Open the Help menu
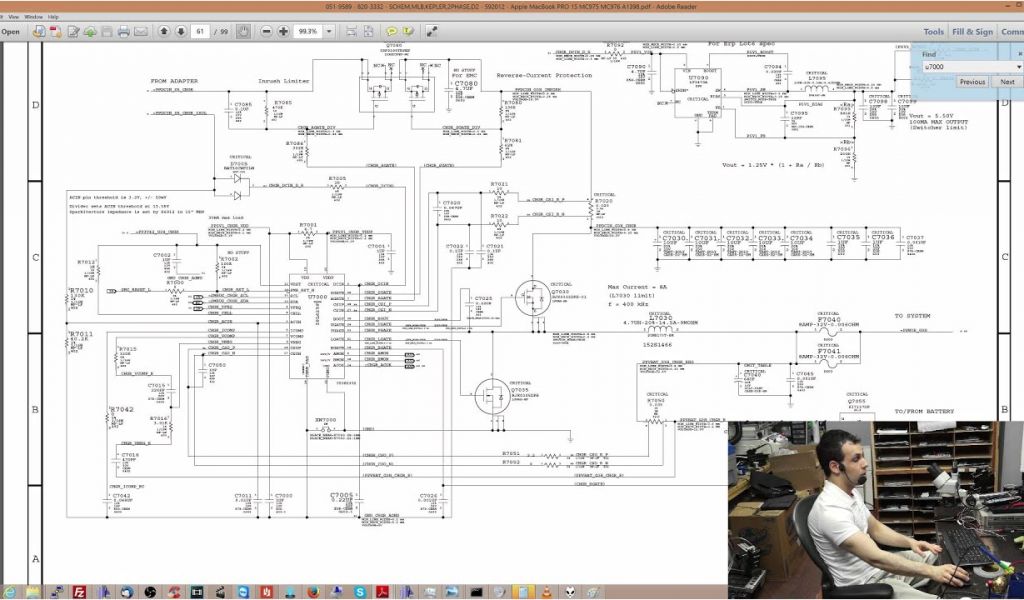Screen dimensions: 1024x600 click(53, 17)
